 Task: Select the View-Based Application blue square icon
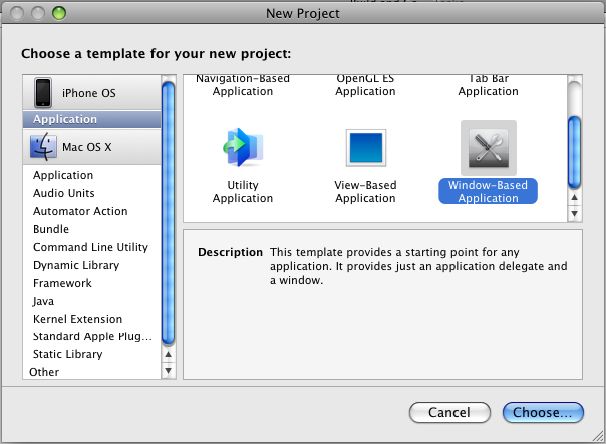point(366,148)
